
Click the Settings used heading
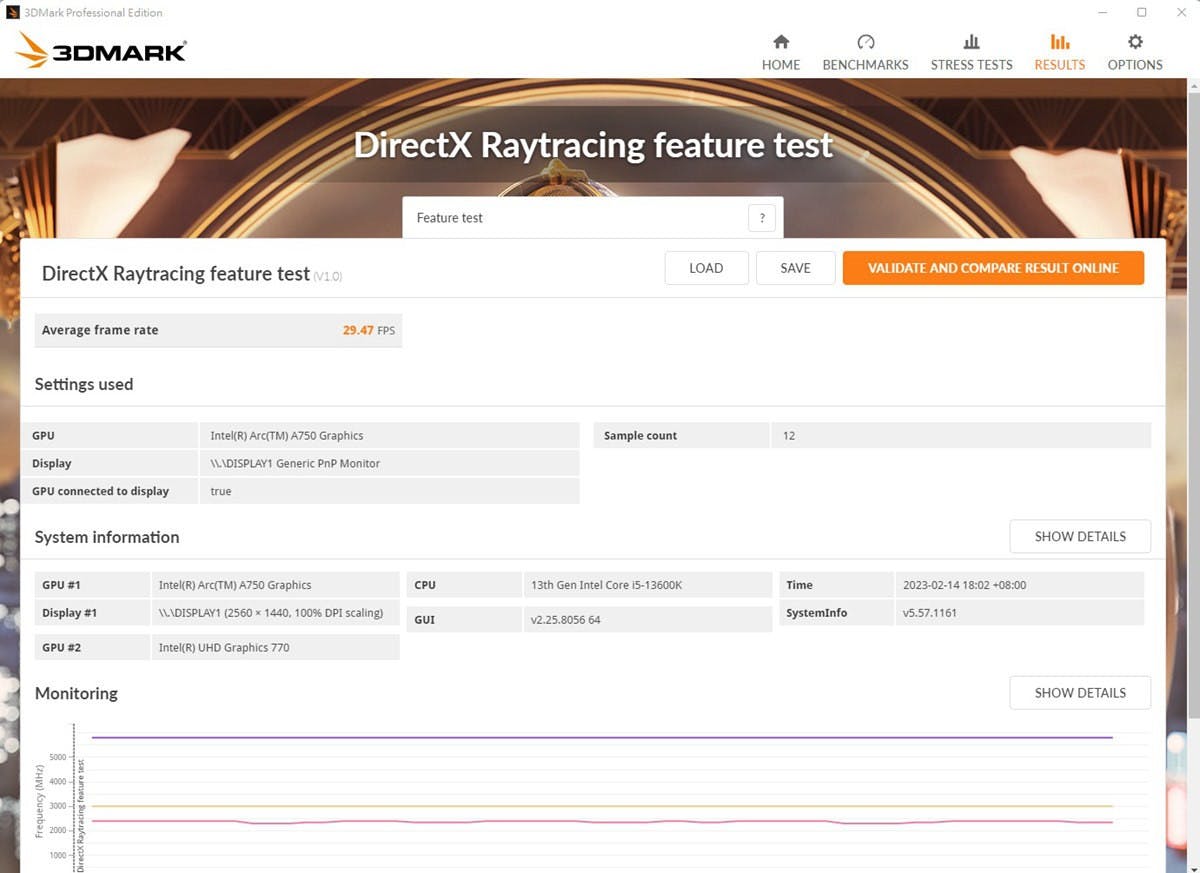tap(84, 384)
